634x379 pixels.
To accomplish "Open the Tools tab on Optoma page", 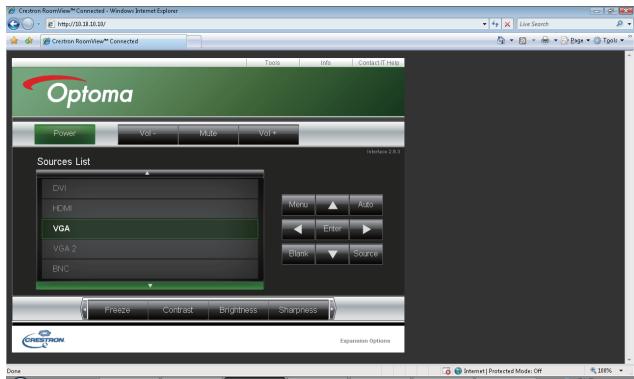I will [x=273, y=63].
